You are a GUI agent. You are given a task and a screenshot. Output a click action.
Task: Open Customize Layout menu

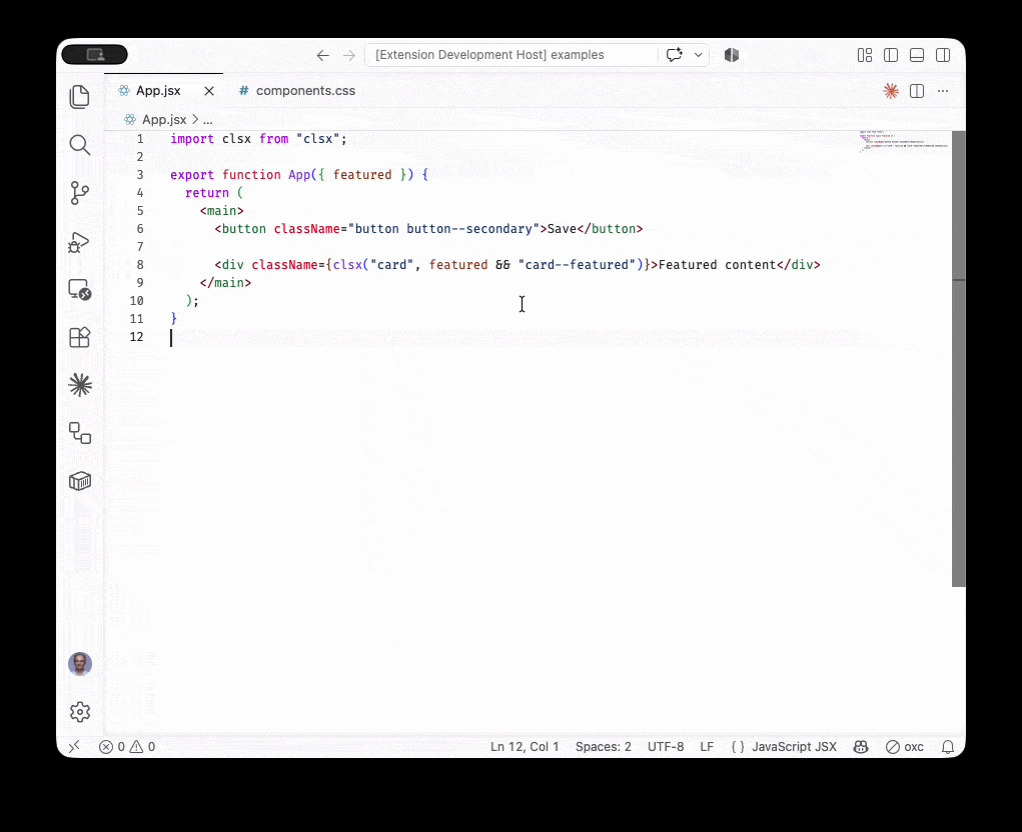point(865,55)
